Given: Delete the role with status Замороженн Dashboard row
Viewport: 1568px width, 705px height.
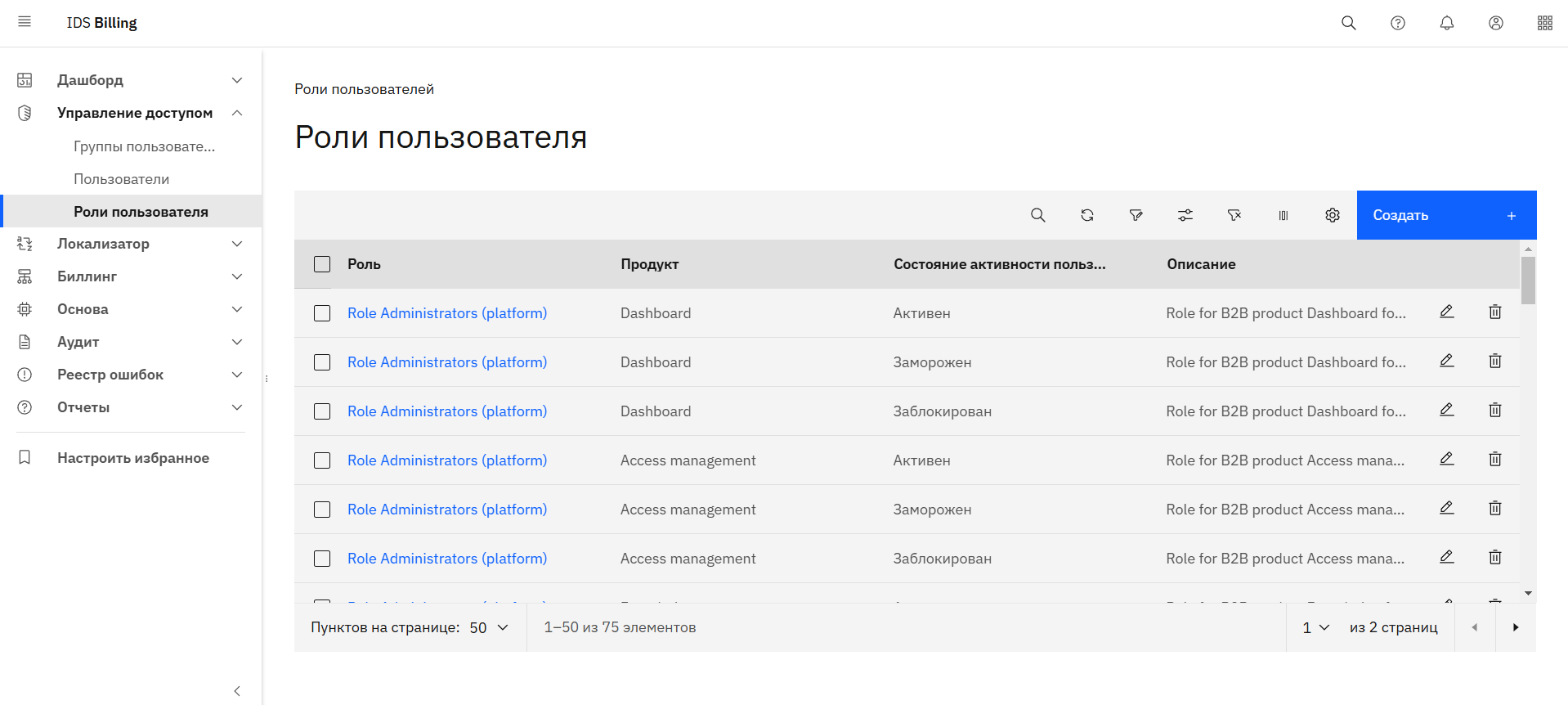Looking at the screenshot, I should 1494,361.
